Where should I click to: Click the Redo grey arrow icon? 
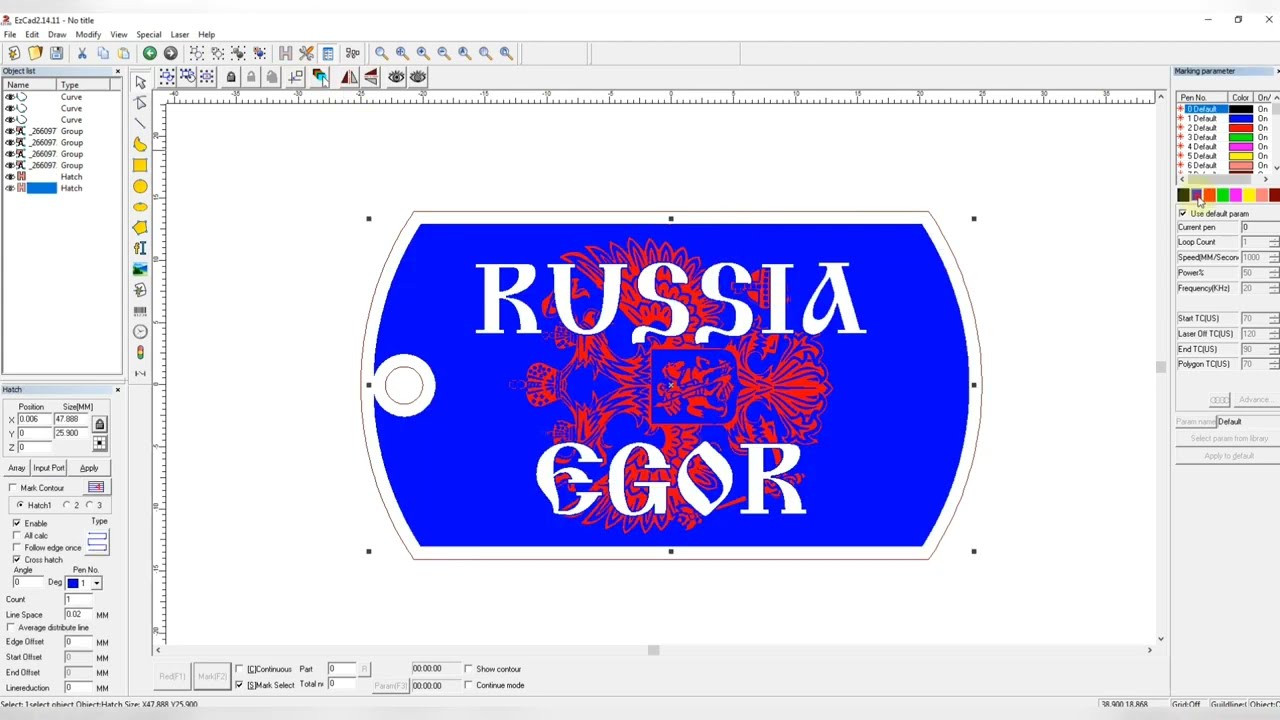pyautogui.click(x=170, y=53)
